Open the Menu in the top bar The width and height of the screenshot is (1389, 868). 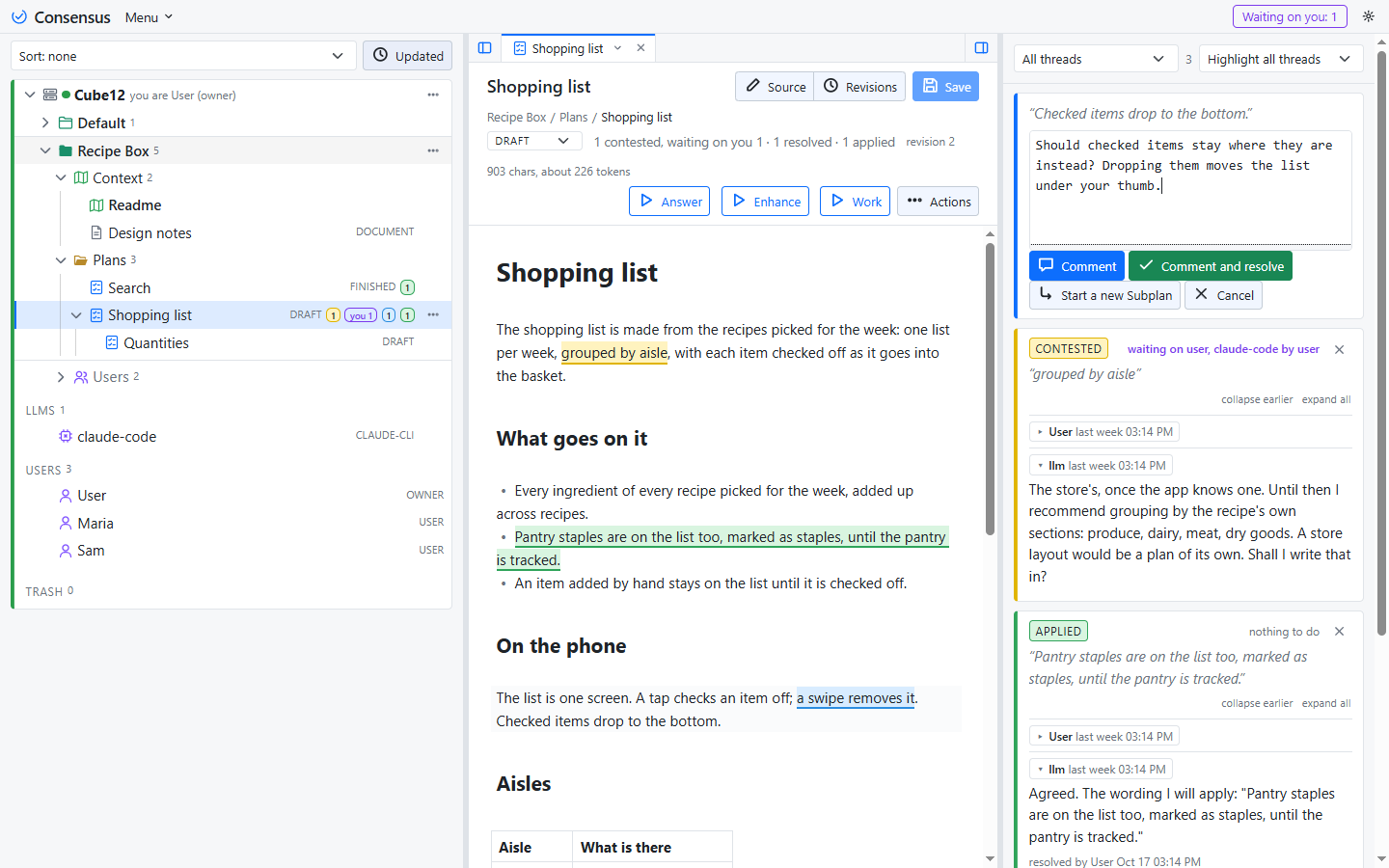coord(149,17)
